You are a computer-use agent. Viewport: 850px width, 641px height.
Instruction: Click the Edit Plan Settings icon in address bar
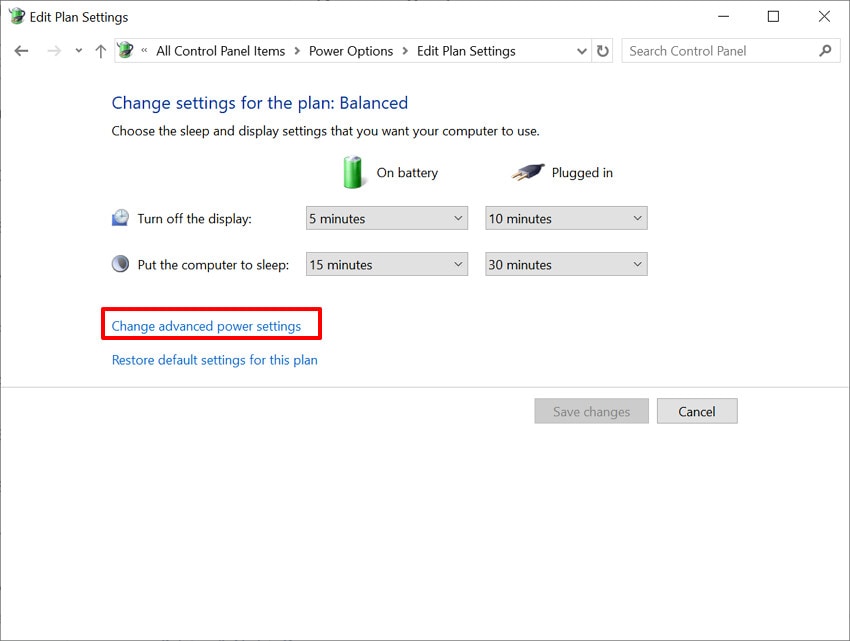coord(124,50)
